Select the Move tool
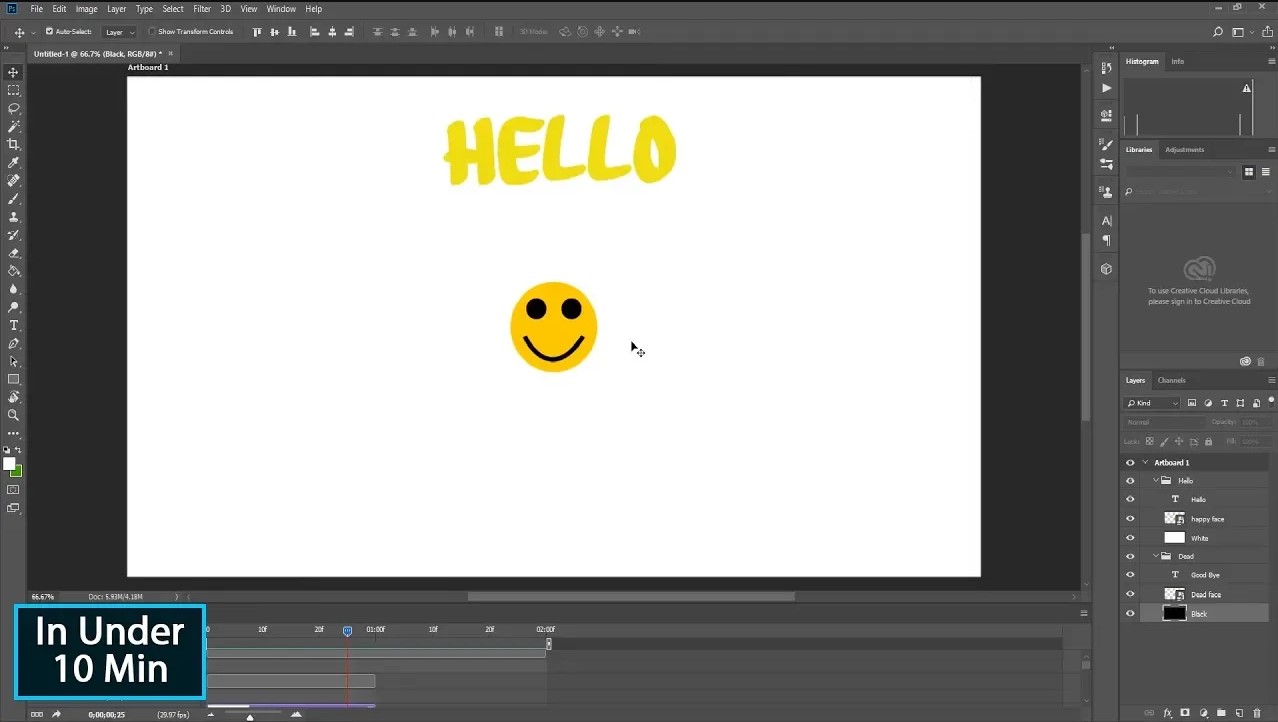Viewport: 1278px width, 722px height. [13, 72]
